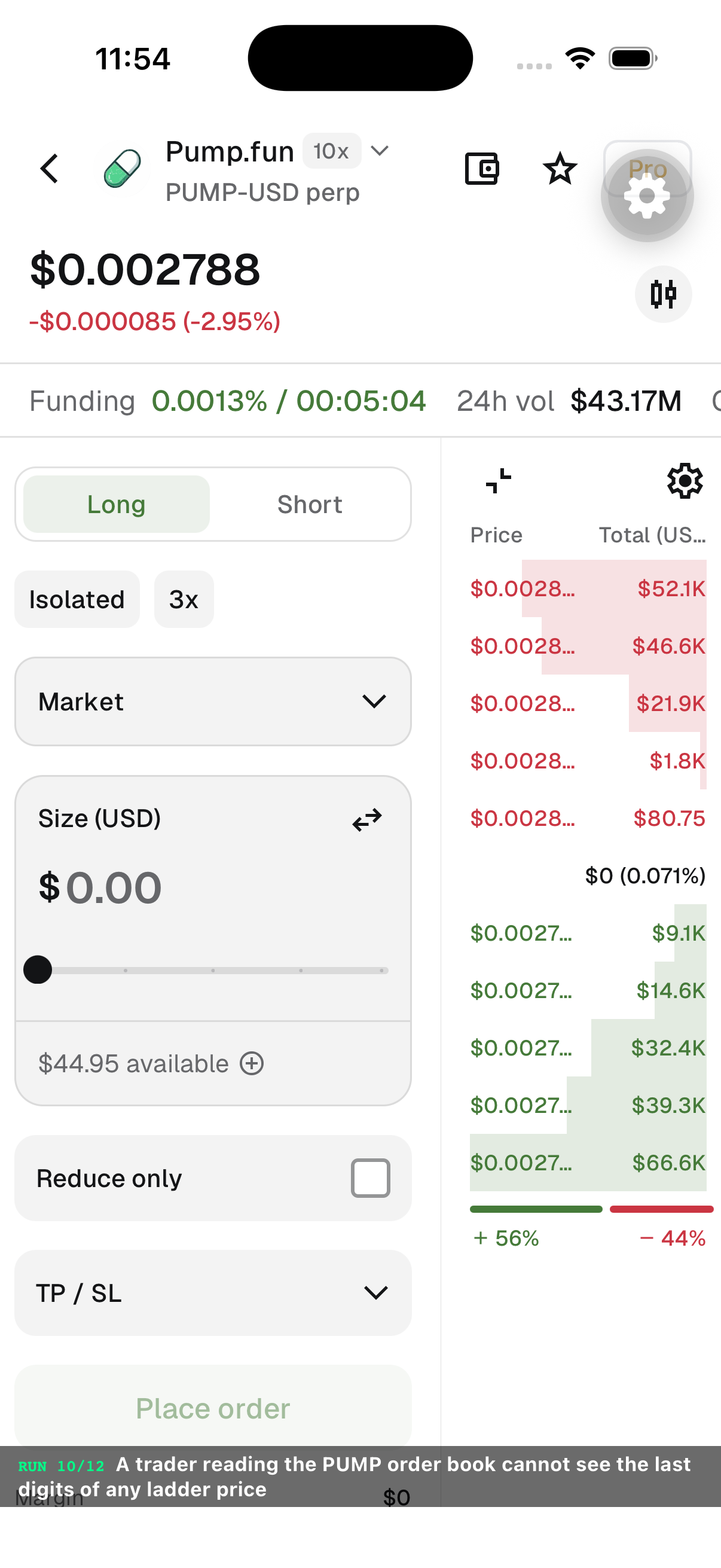The height and width of the screenshot is (1568, 721).
Task: Tap the Total (US... column header
Action: click(x=652, y=535)
